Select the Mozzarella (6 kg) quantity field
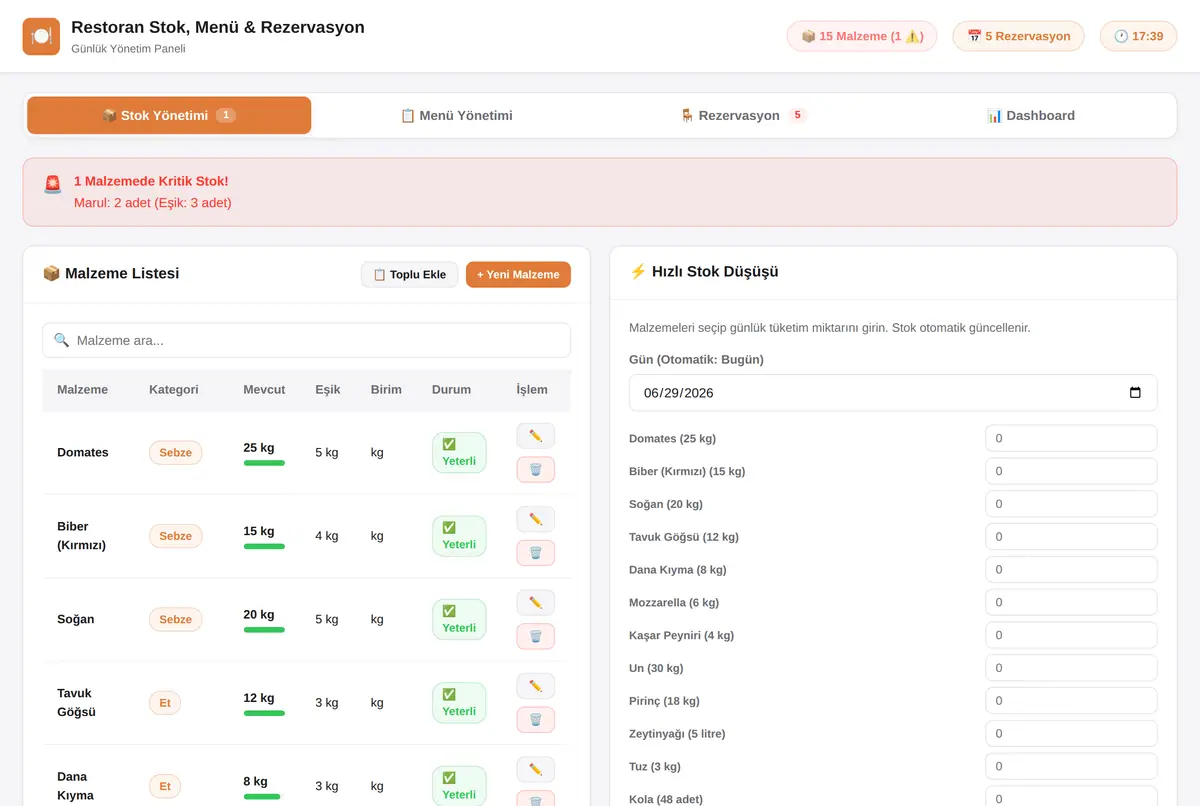The width and height of the screenshot is (1200, 806). [1071, 602]
